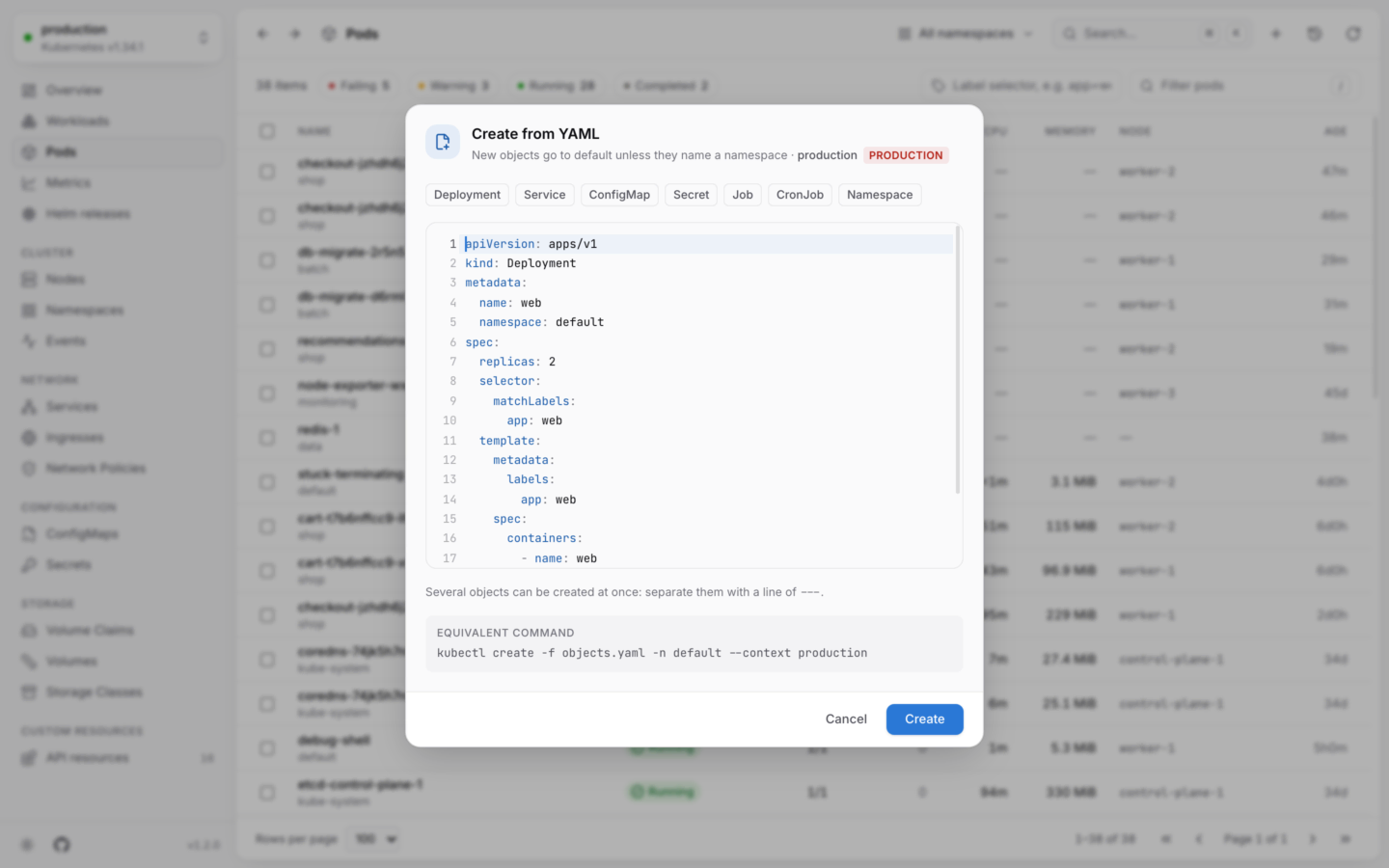Click the Helm releases sidebar icon
The width and height of the screenshot is (1389, 868).
pyautogui.click(x=29, y=213)
